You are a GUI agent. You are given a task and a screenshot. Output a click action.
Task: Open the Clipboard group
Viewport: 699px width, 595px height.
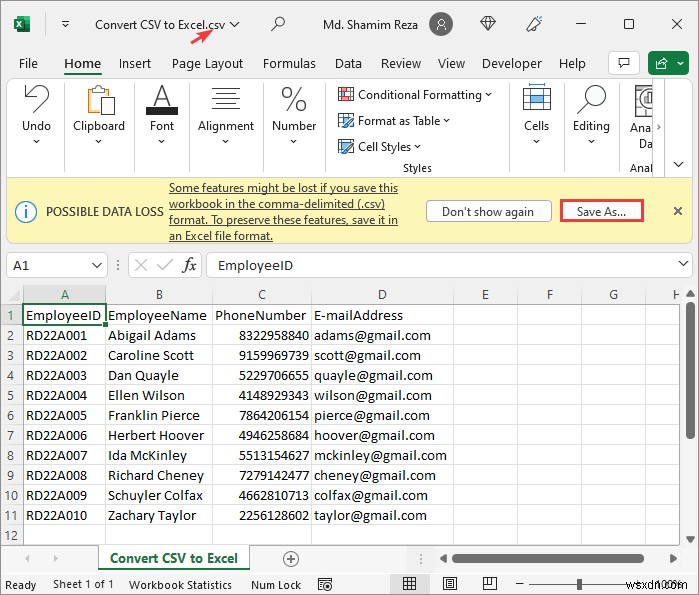(99, 115)
